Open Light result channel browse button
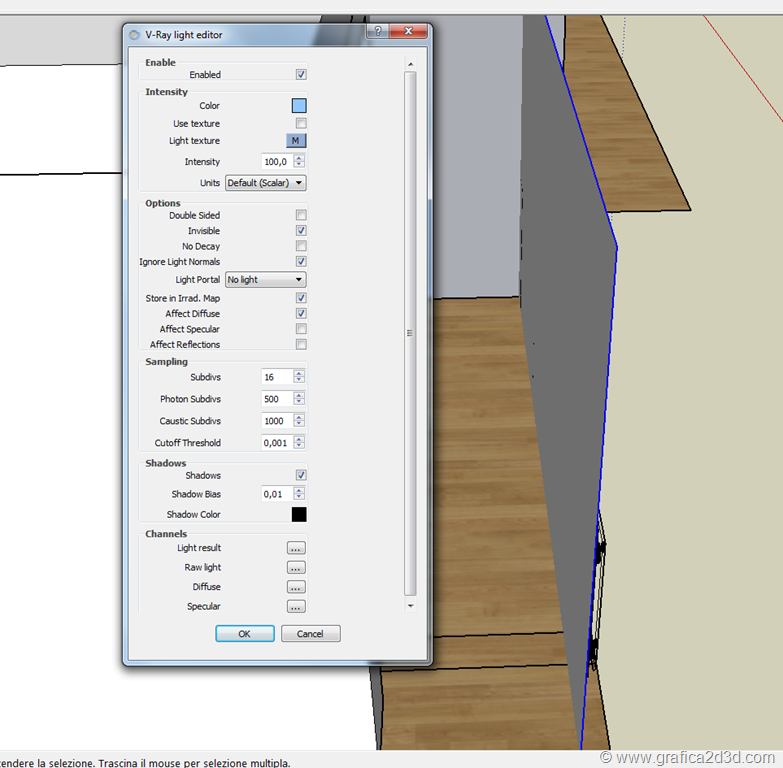 [x=296, y=548]
